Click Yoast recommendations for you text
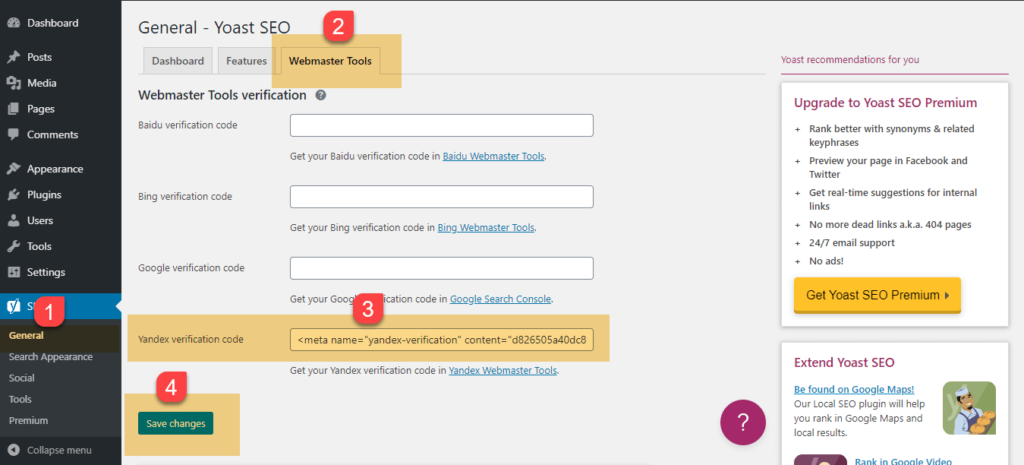 (x=850, y=59)
